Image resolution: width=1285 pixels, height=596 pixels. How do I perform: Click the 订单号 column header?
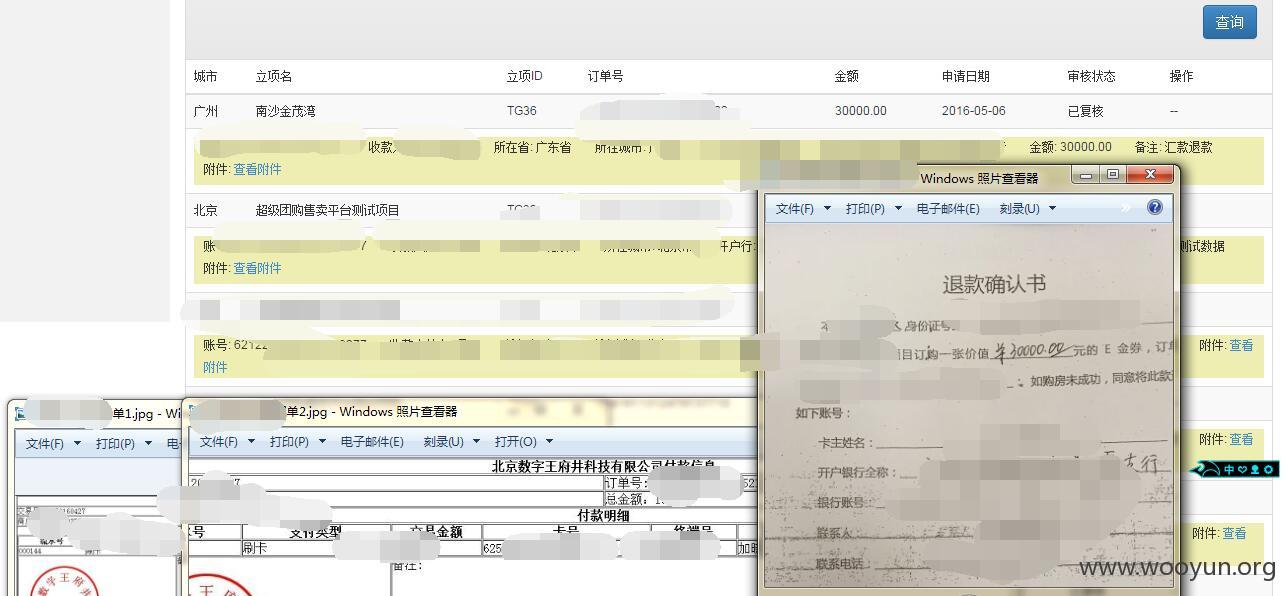pos(606,76)
